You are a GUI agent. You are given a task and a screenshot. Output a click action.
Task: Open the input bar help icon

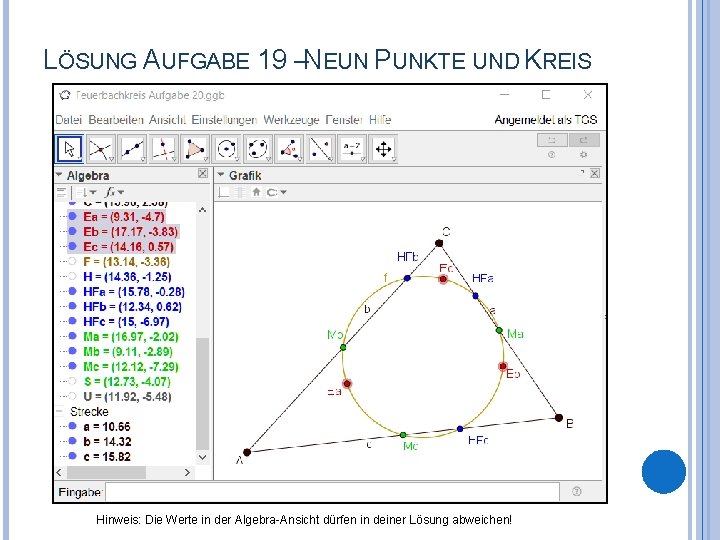point(577,491)
